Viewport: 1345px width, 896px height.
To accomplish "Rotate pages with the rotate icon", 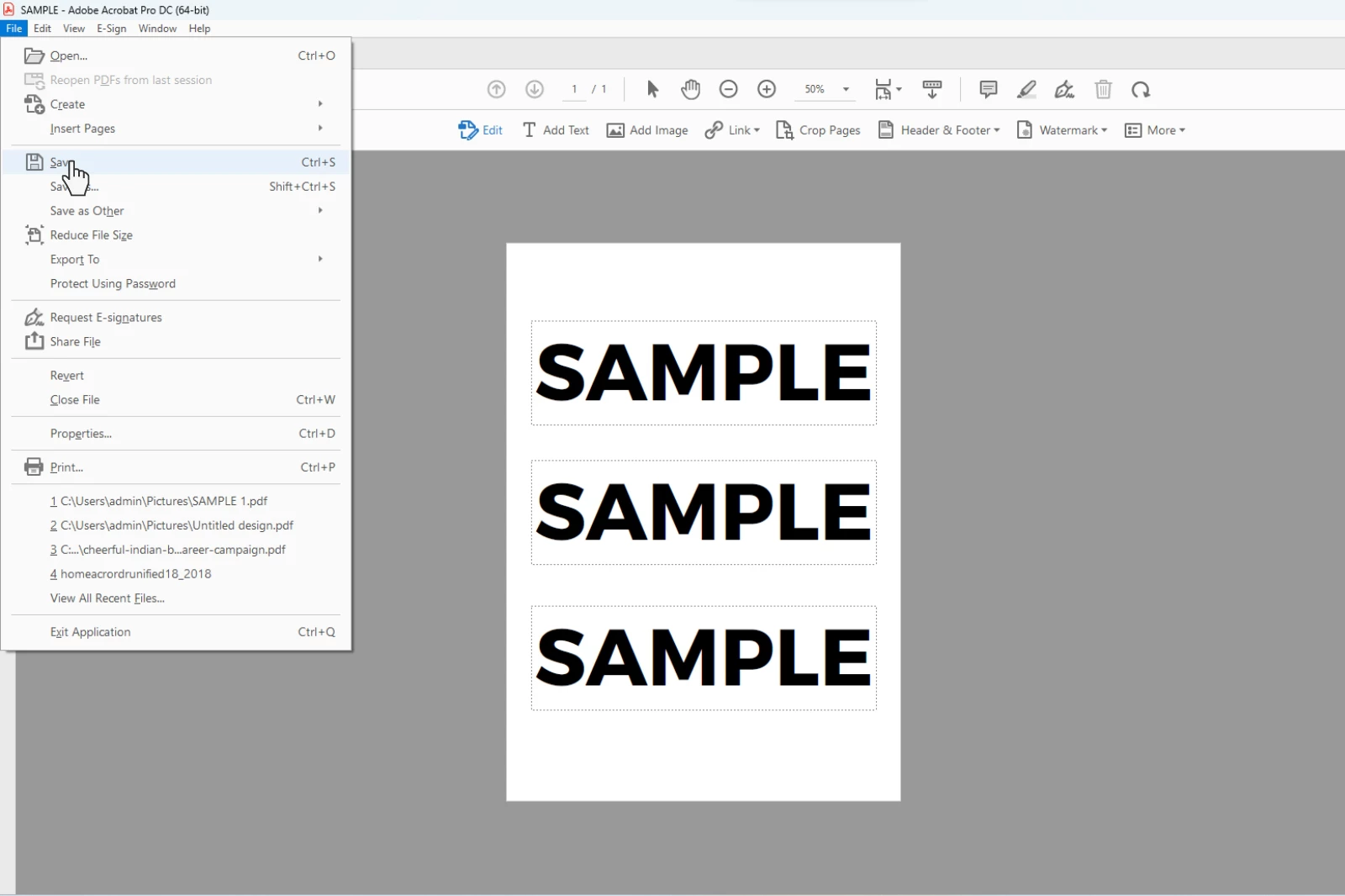I will [1141, 89].
